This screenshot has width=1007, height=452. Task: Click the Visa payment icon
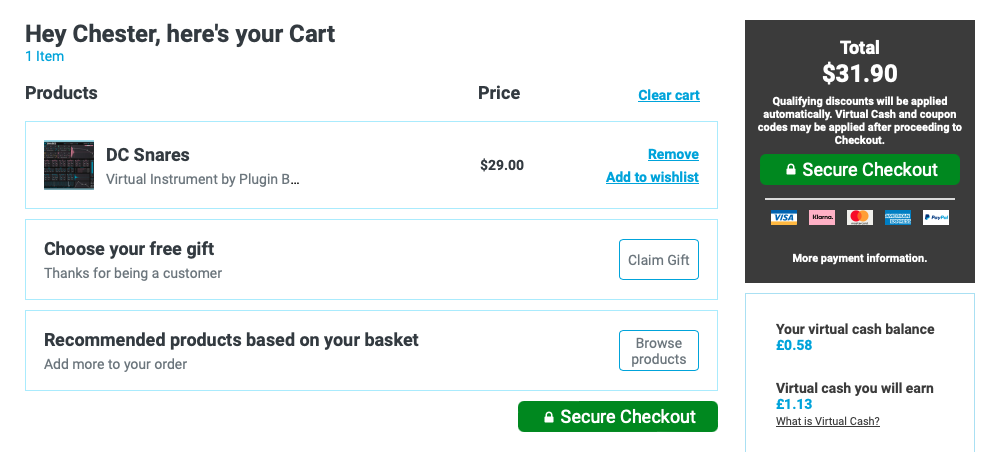784,218
